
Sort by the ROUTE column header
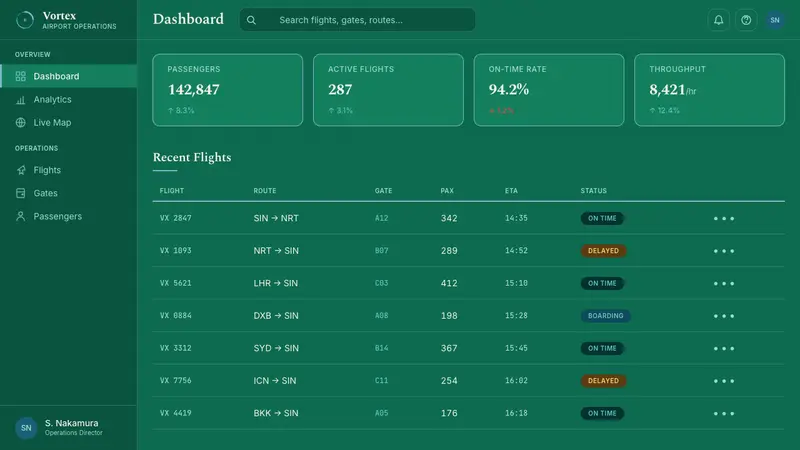[x=265, y=191]
